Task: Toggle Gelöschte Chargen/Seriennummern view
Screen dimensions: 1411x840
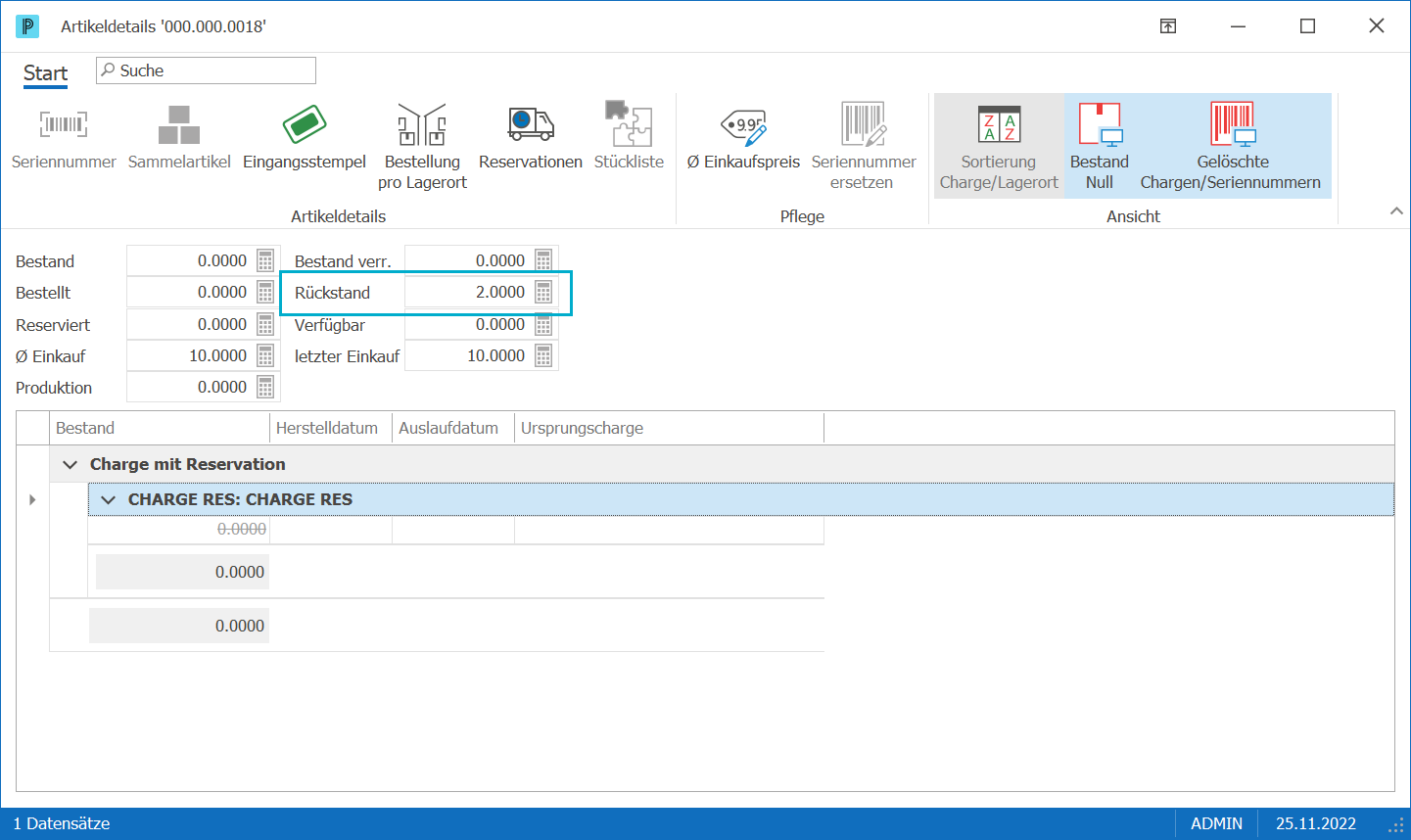Action: coord(1231,147)
